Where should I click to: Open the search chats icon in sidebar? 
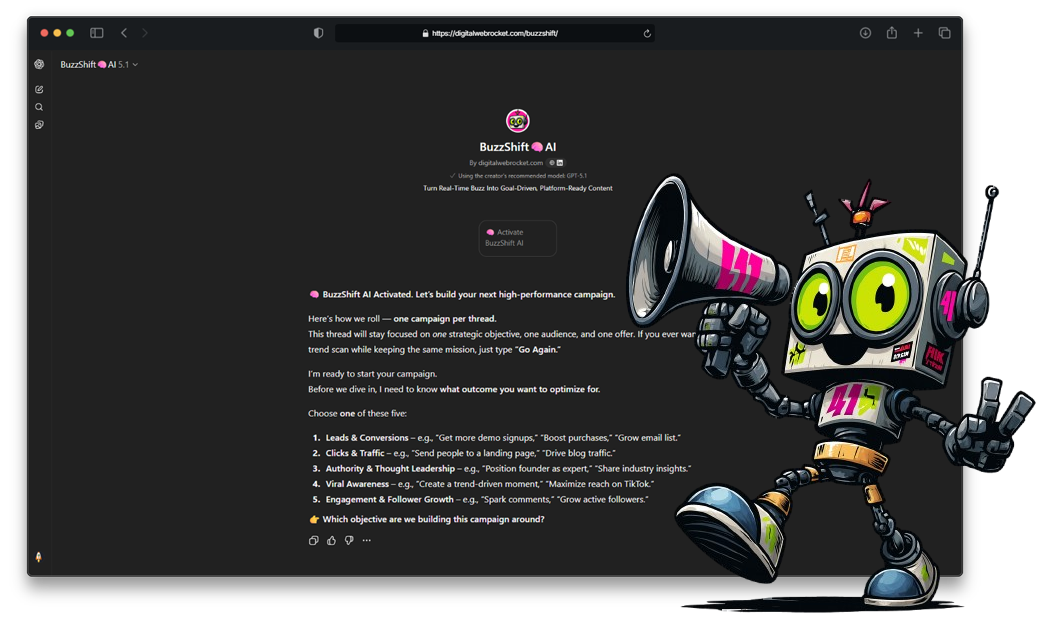pyautogui.click(x=39, y=107)
